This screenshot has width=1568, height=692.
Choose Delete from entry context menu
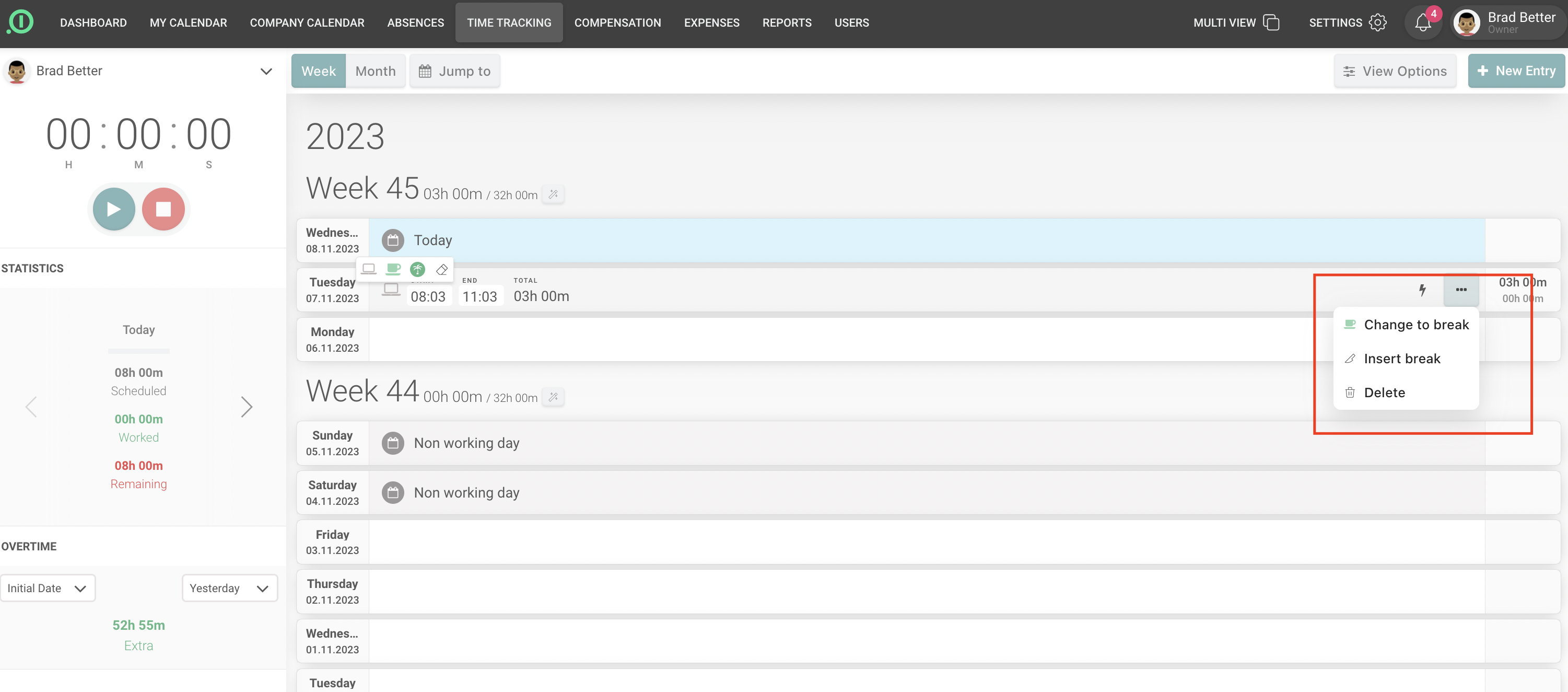coord(1384,393)
